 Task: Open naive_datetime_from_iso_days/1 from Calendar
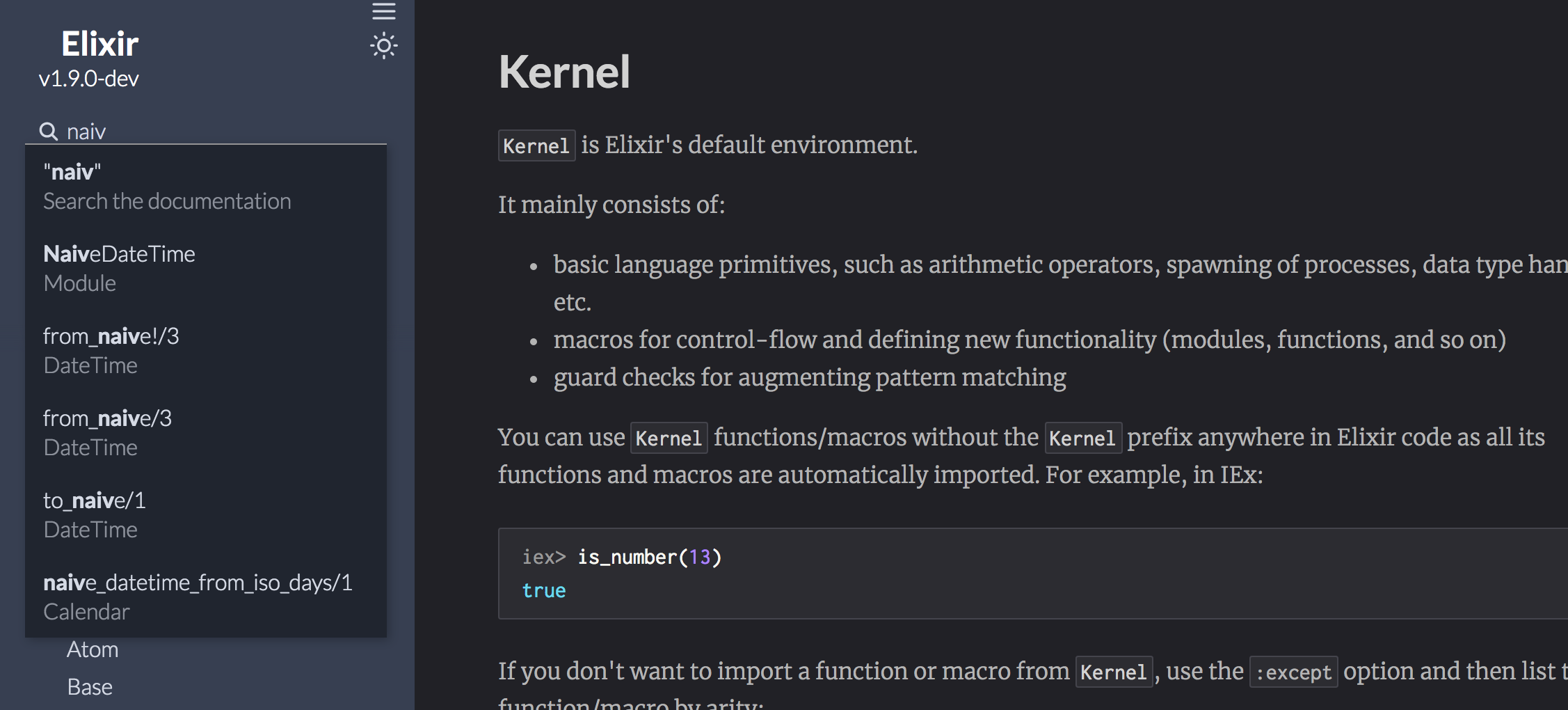pos(198,583)
